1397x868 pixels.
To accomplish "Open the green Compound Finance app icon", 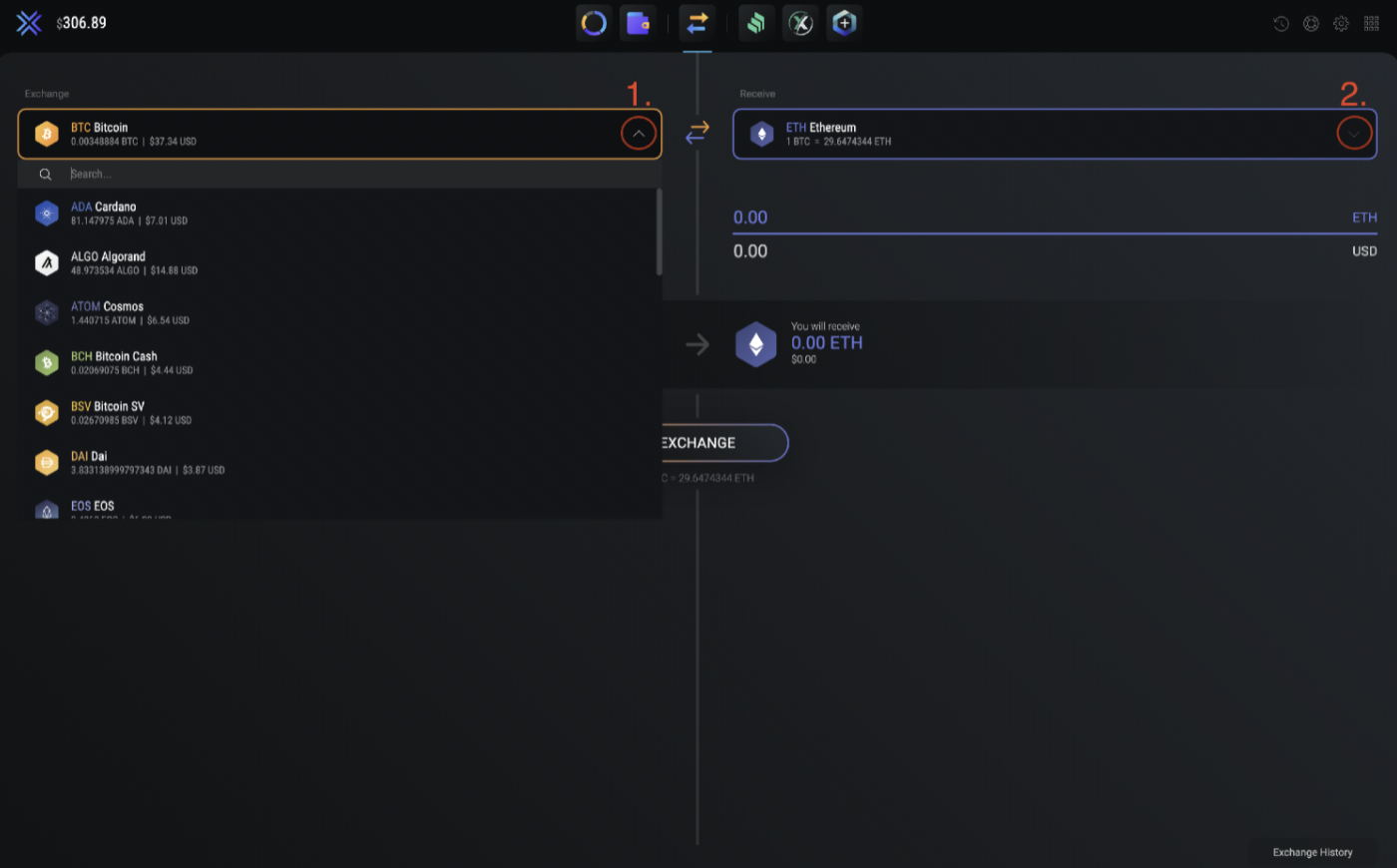I will (x=756, y=23).
